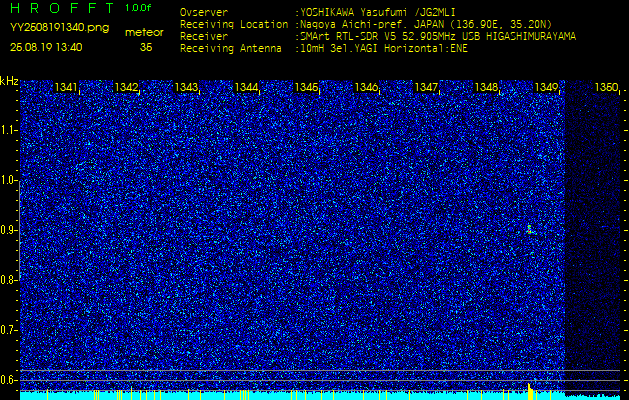Click the 'meteor' label in header

pos(144,33)
